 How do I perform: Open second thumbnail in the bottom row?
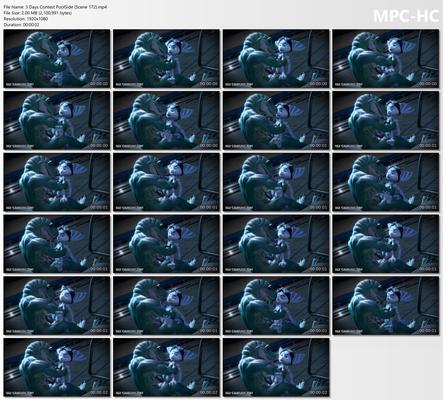pyautogui.click(x=166, y=367)
